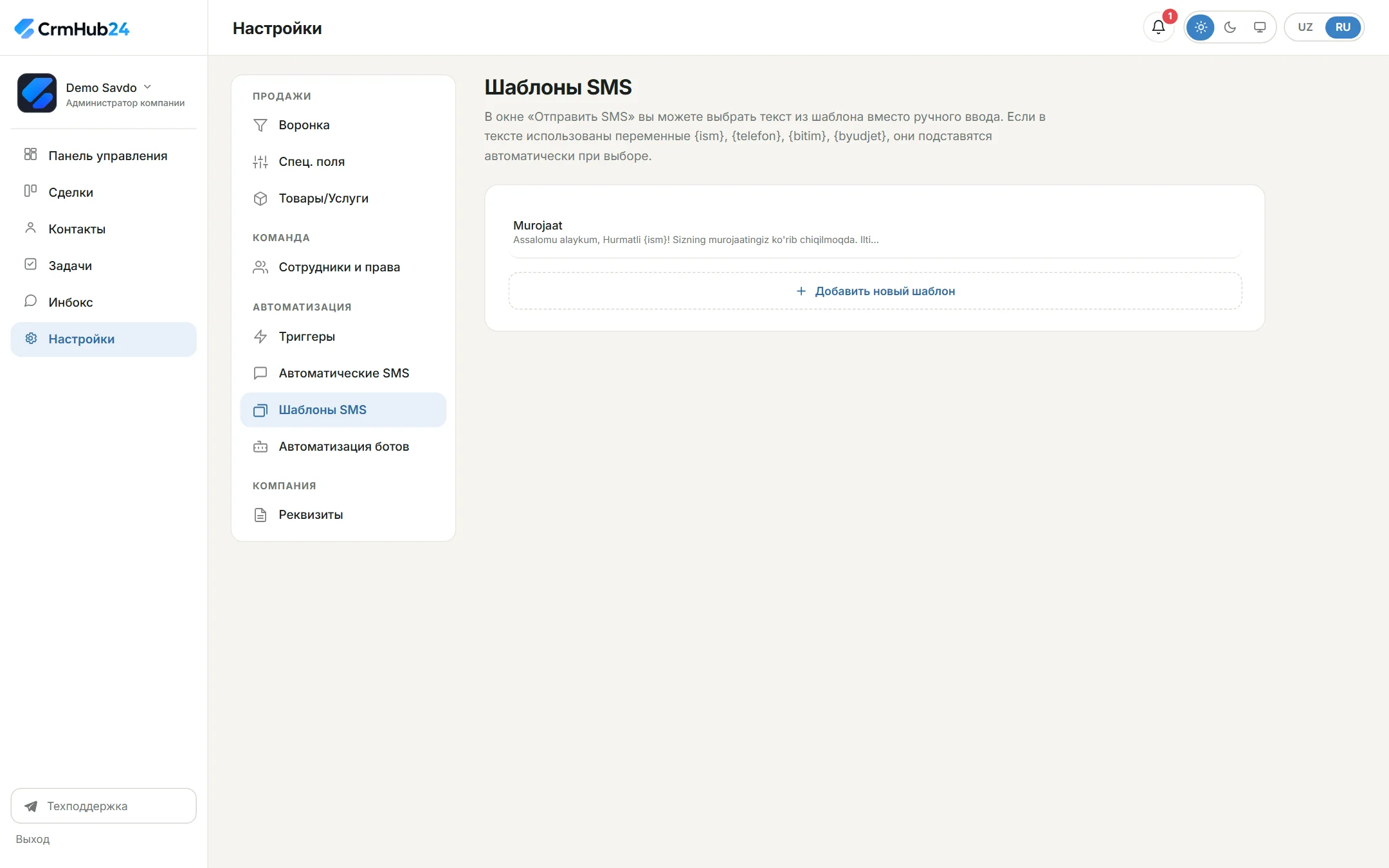Viewport: 1389px width, 868px height.
Task: Click the plus icon for new template
Action: (801, 291)
